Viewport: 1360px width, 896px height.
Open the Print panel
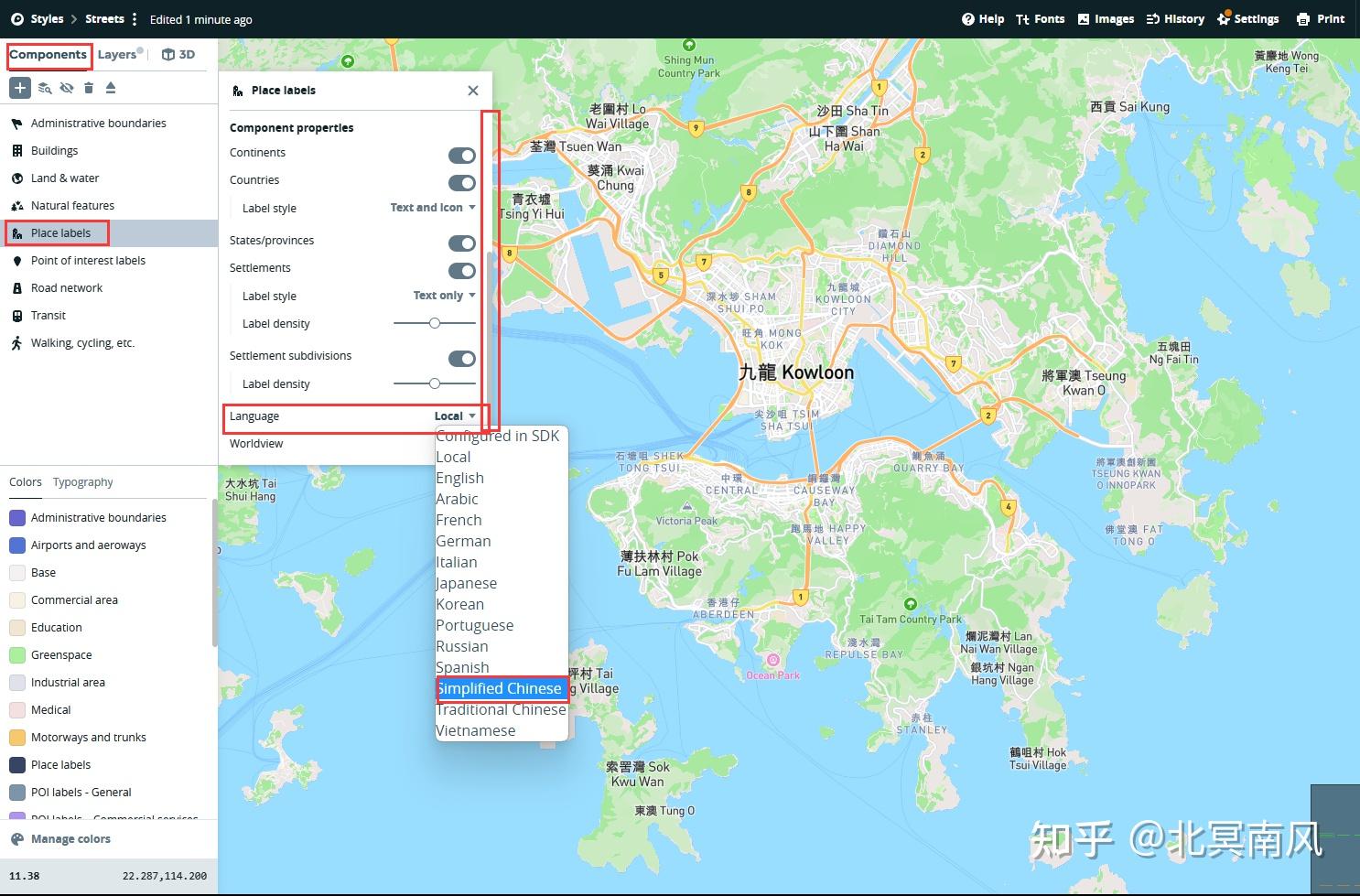[1321, 18]
